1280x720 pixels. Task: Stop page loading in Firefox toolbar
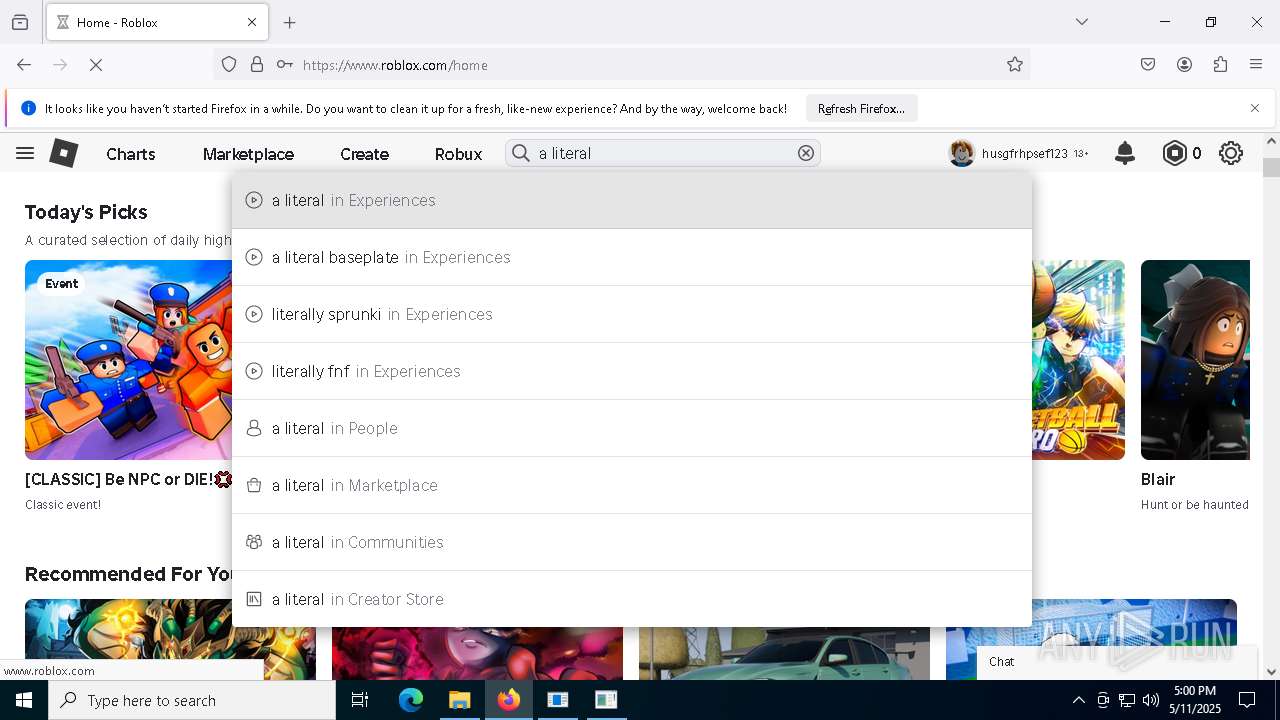(x=96, y=65)
